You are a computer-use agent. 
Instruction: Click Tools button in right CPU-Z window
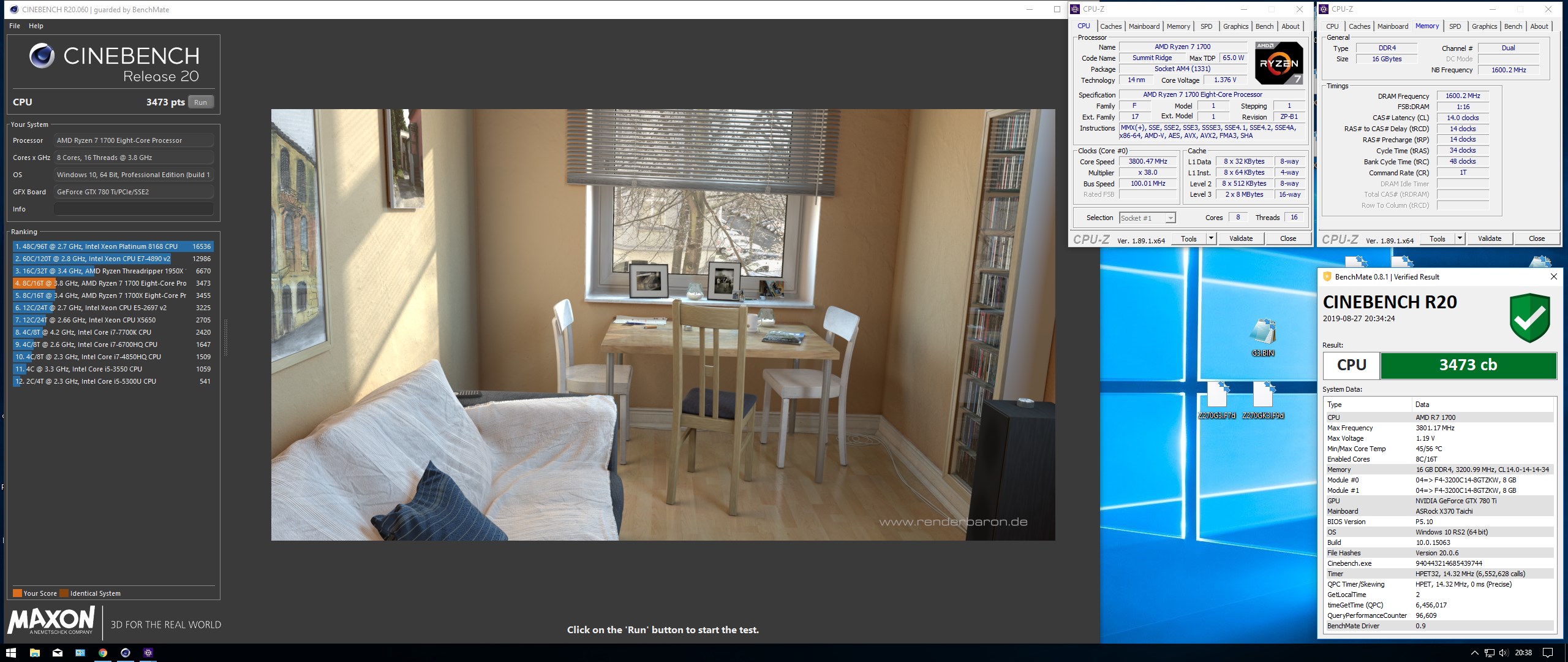1438,239
